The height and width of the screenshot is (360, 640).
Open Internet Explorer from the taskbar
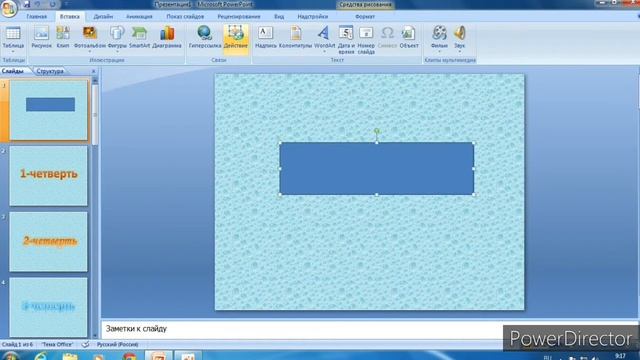coord(41,356)
